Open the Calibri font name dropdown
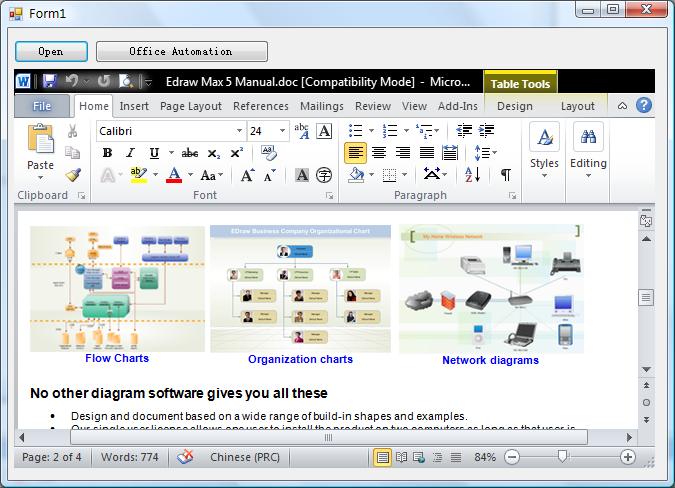Viewport: 675px width, 488px height. [239, 131]
